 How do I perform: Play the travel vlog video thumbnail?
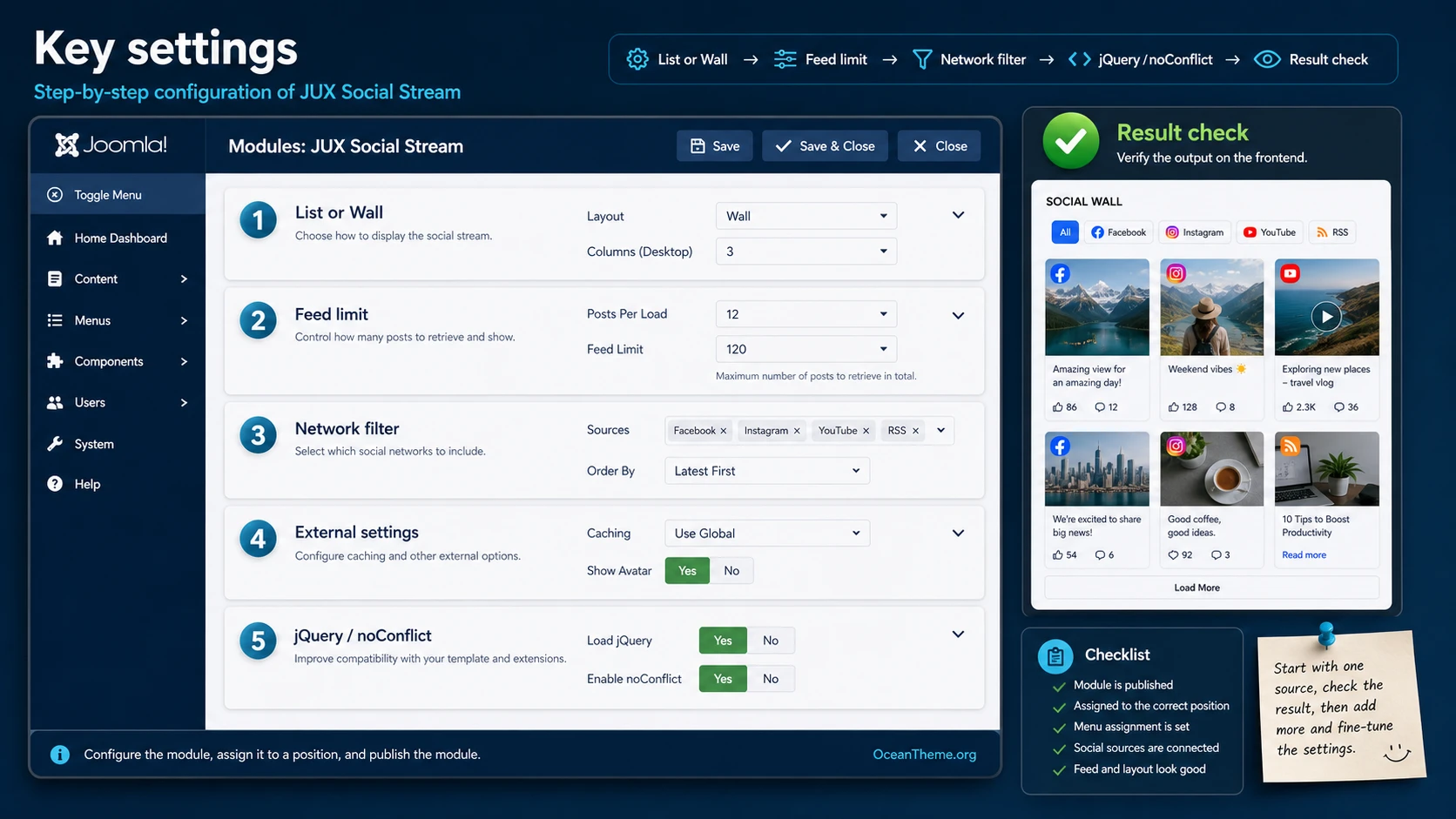pos(1326,317)
